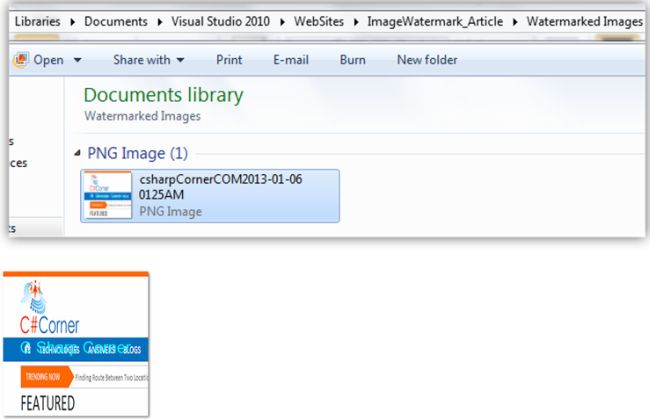Navigate to Visual Studio 2010 breadcrumb
This screenshot has width=650, height=420.
click(221, 22)
